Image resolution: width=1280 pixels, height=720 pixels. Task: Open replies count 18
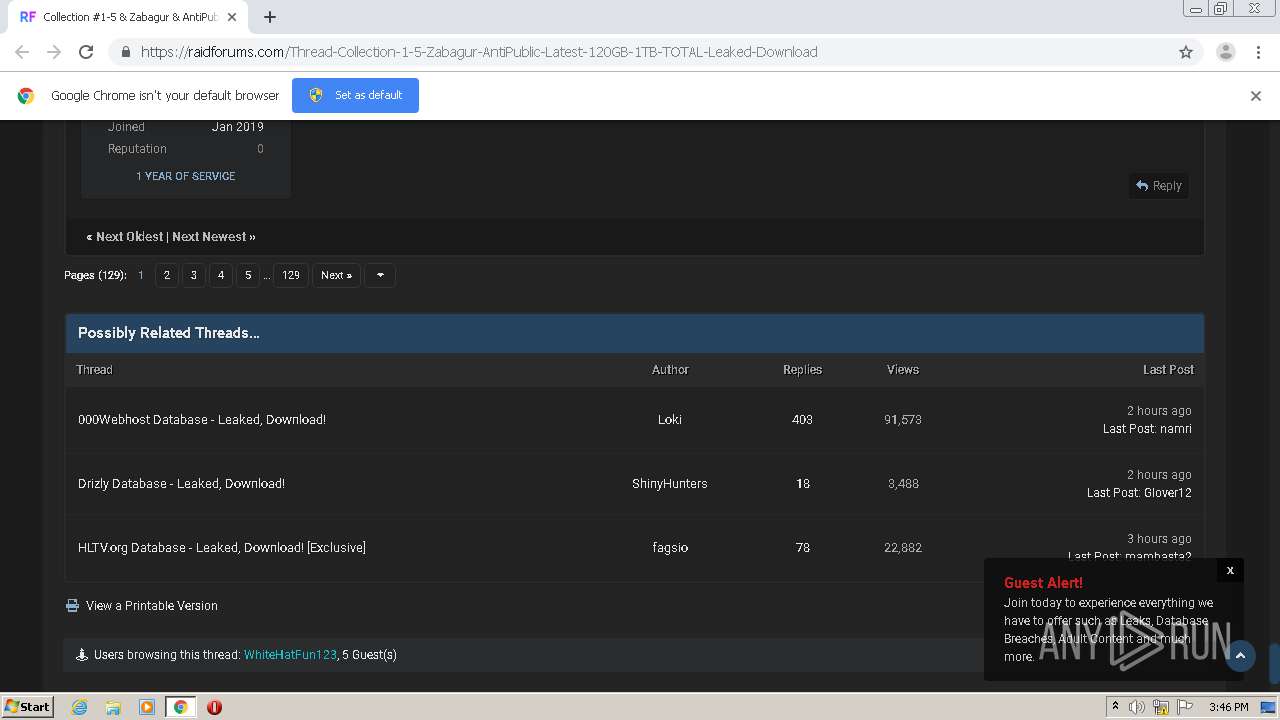click(802, 484)
